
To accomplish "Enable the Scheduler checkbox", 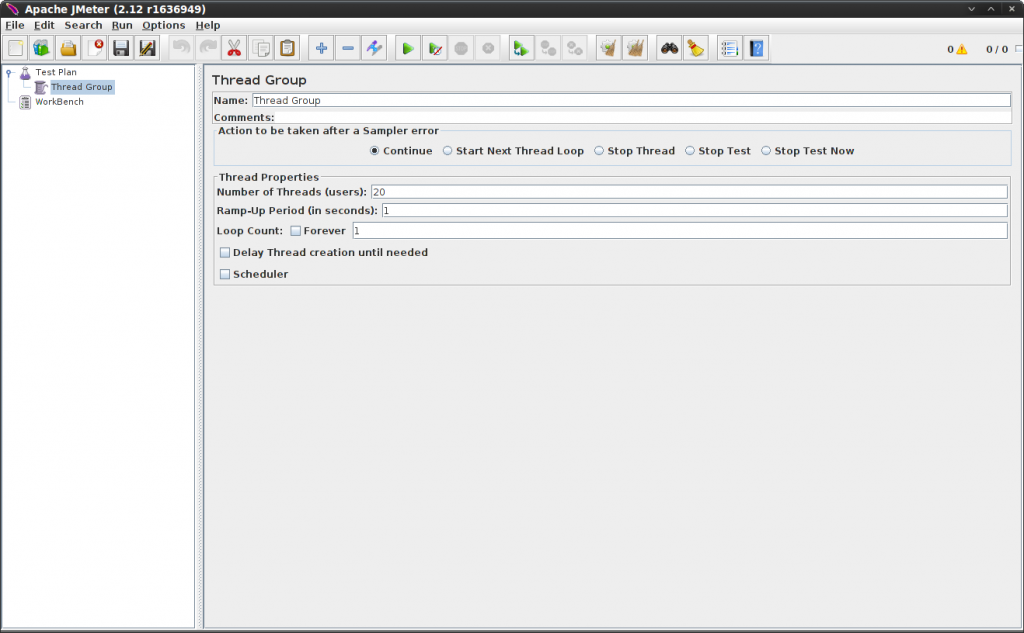I will coord(225,273).
